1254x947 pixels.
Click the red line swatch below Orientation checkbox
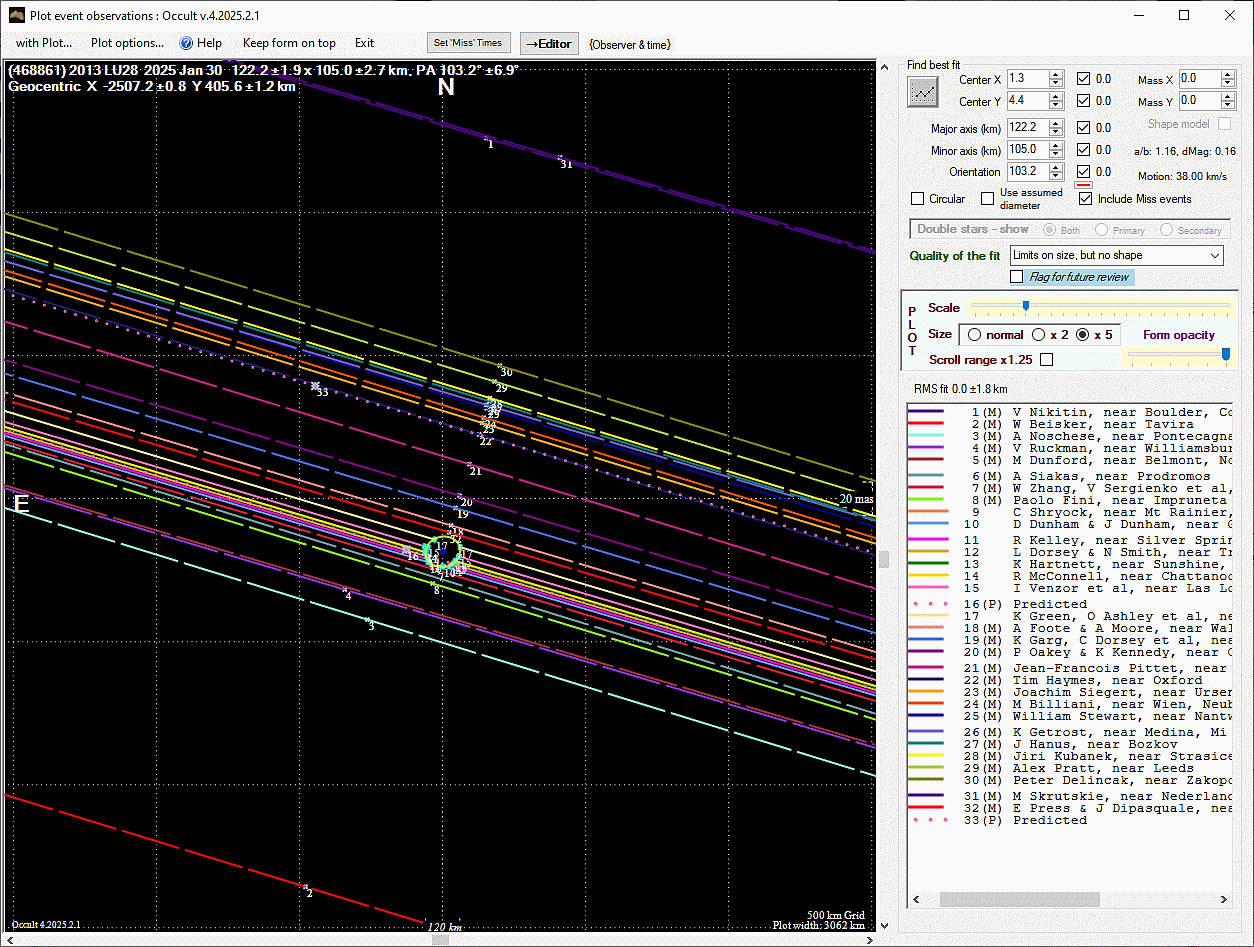[1082, 185]
